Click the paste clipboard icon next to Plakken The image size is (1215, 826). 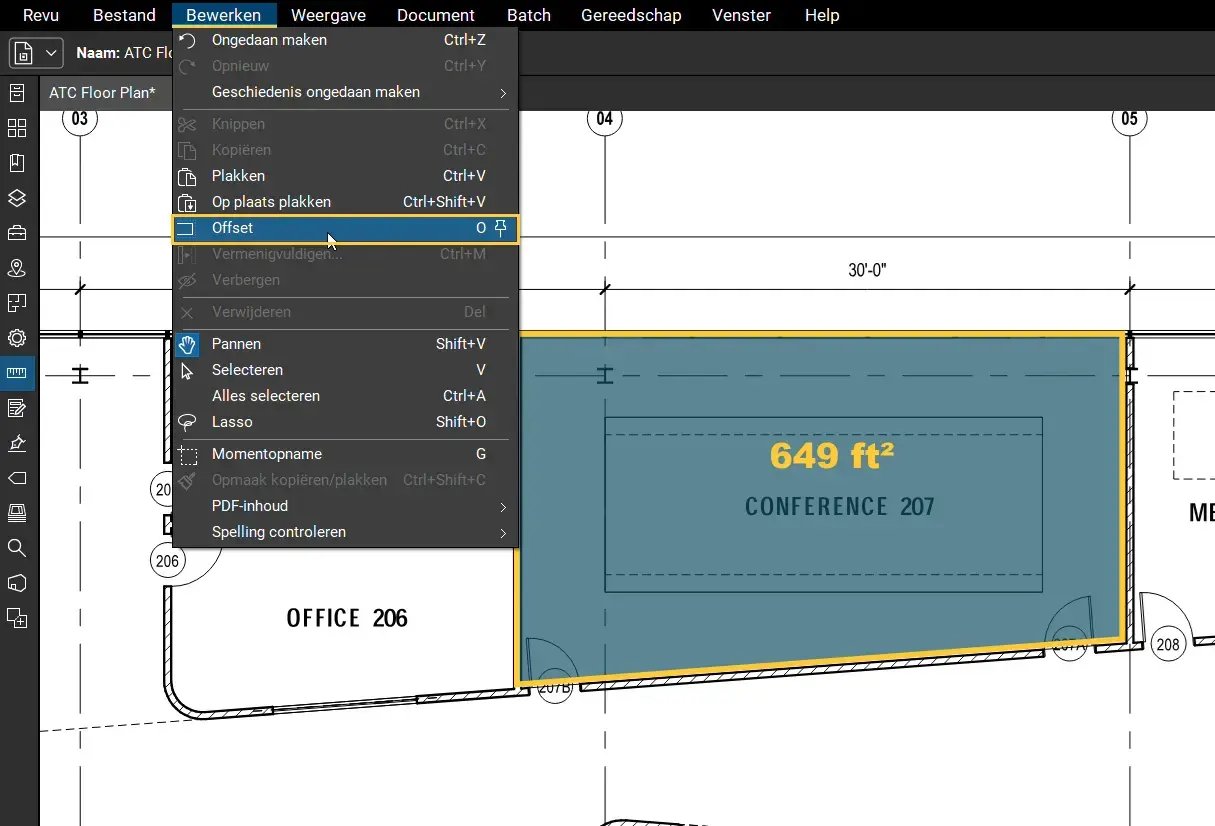point(187,177)
